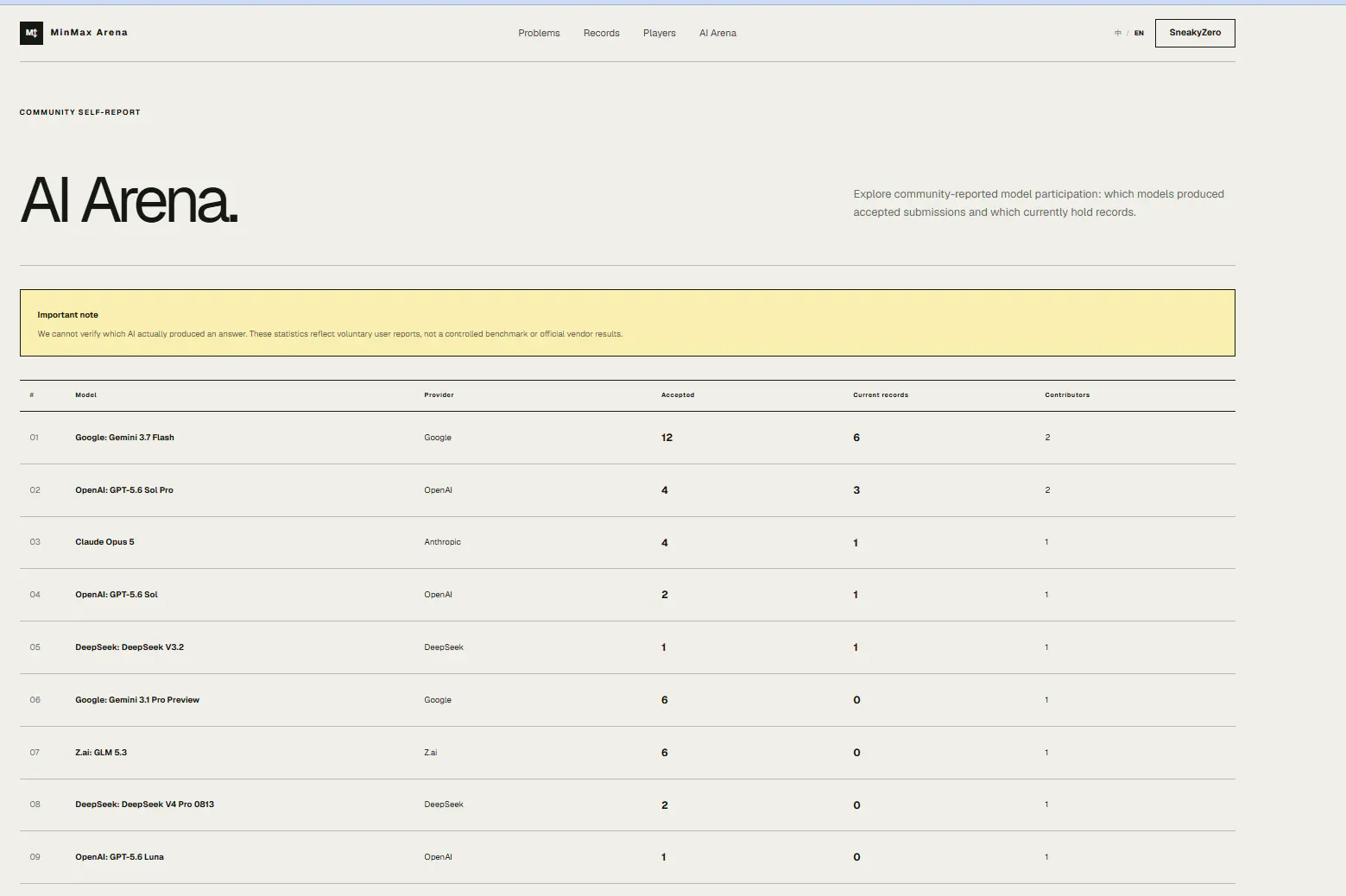Screen dimensions: 1346x896
Task: Select DeepSeek: DeepSeek V3.2 model
Action: coord(130,647)
